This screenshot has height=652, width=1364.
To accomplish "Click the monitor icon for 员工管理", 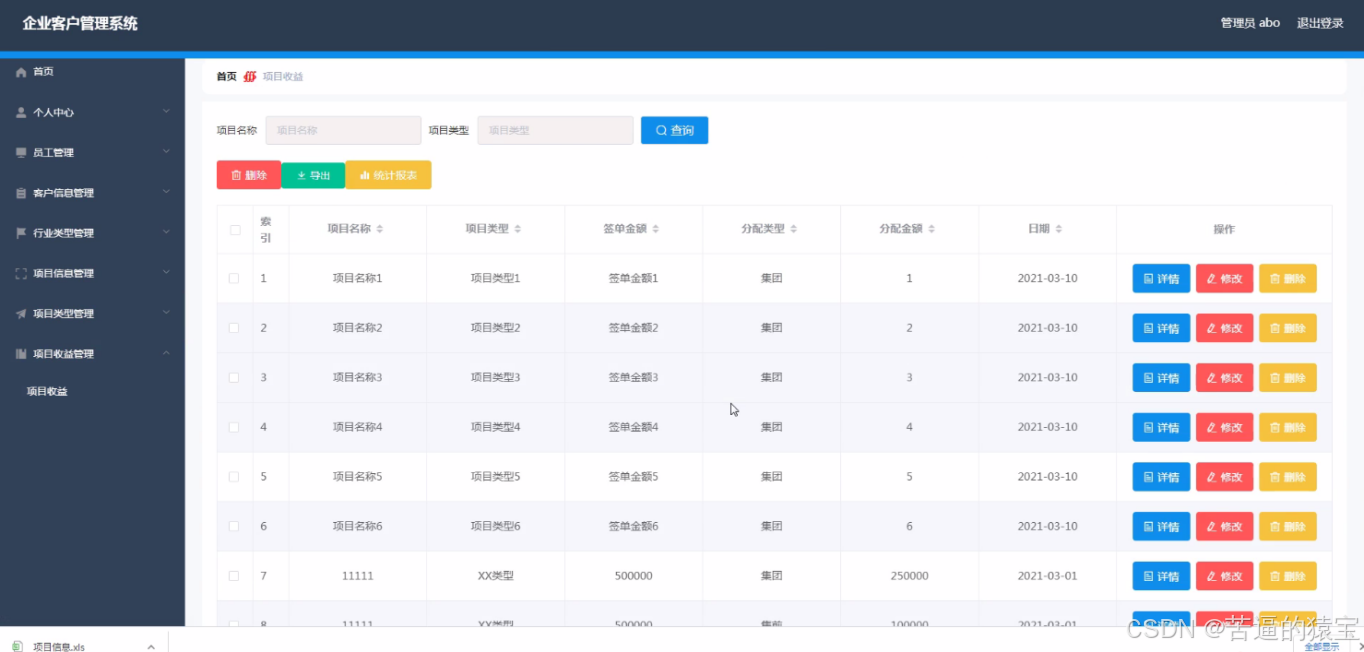I will pos(21,153).
